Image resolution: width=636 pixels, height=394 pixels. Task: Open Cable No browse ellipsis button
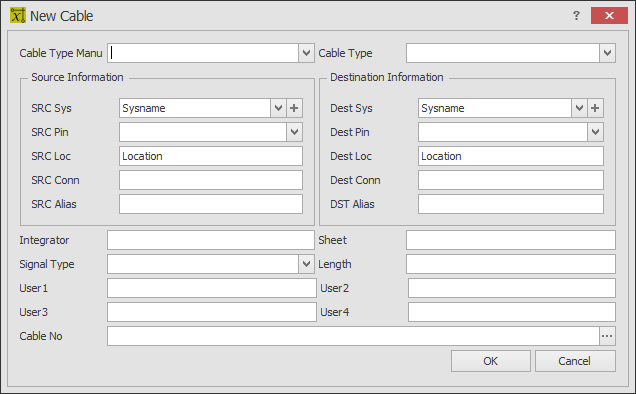coord(607,336)
